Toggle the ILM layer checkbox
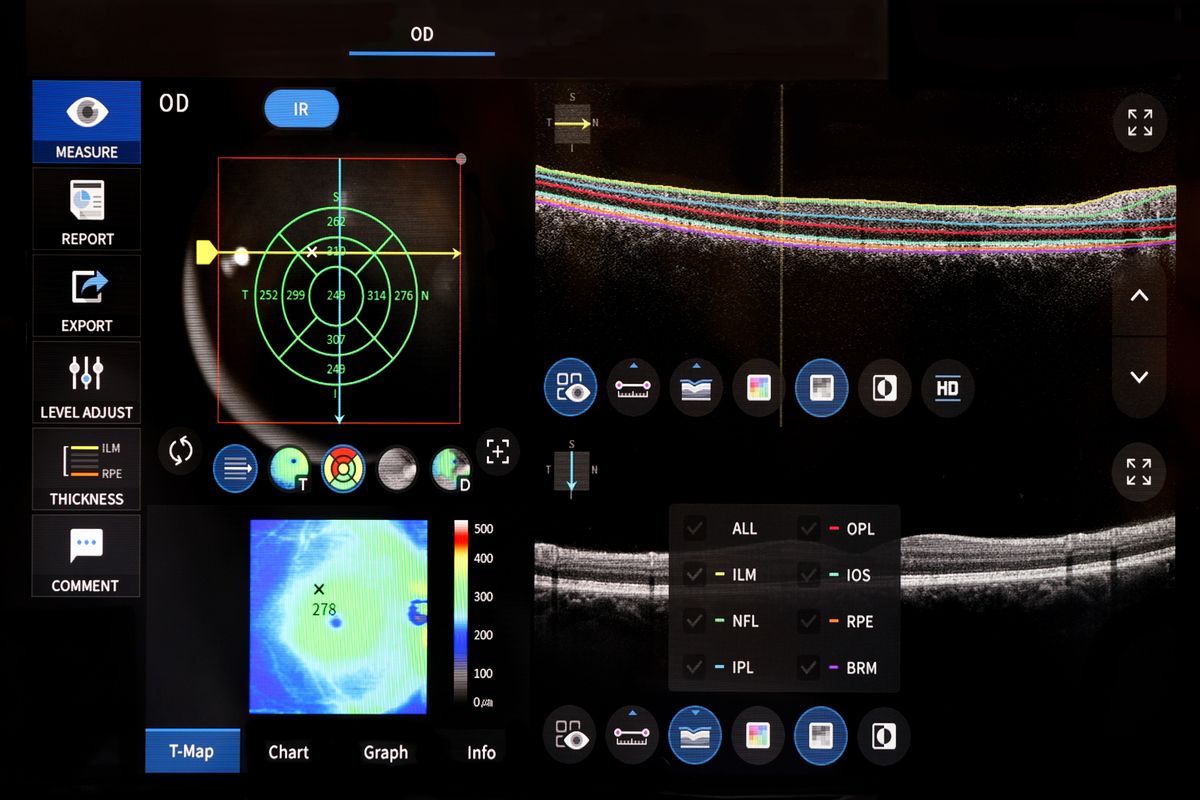The image size is (1200, 800). click(694, 574)
